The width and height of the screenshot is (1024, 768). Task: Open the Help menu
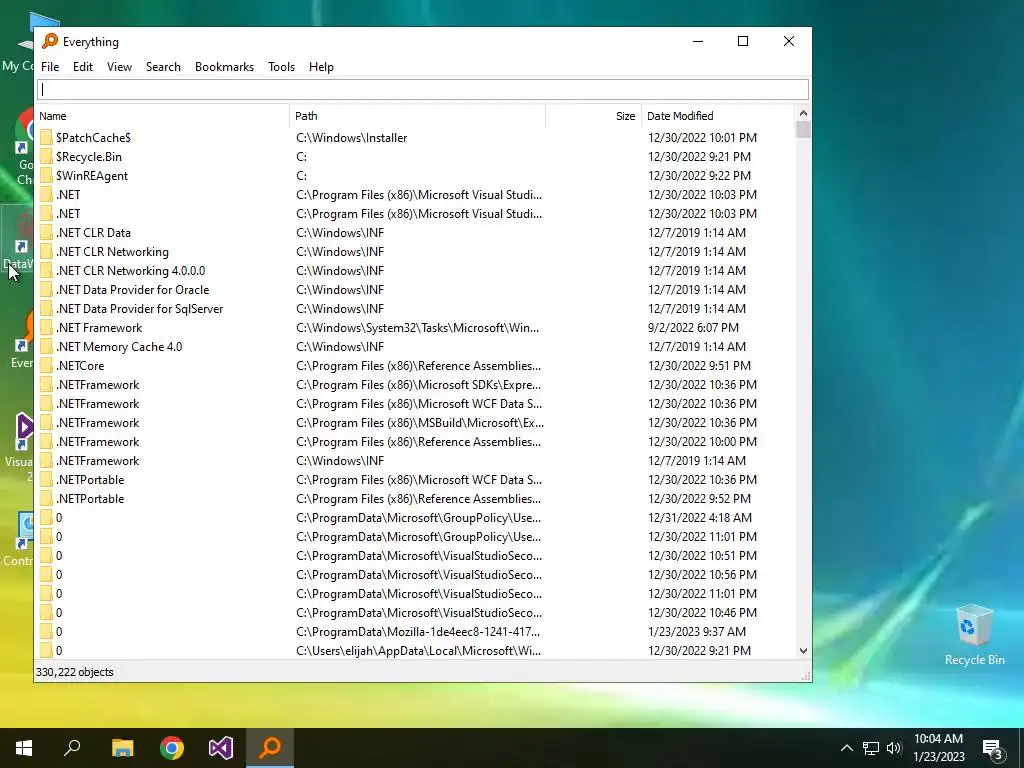pyautogui.click(x=321, y=67)
